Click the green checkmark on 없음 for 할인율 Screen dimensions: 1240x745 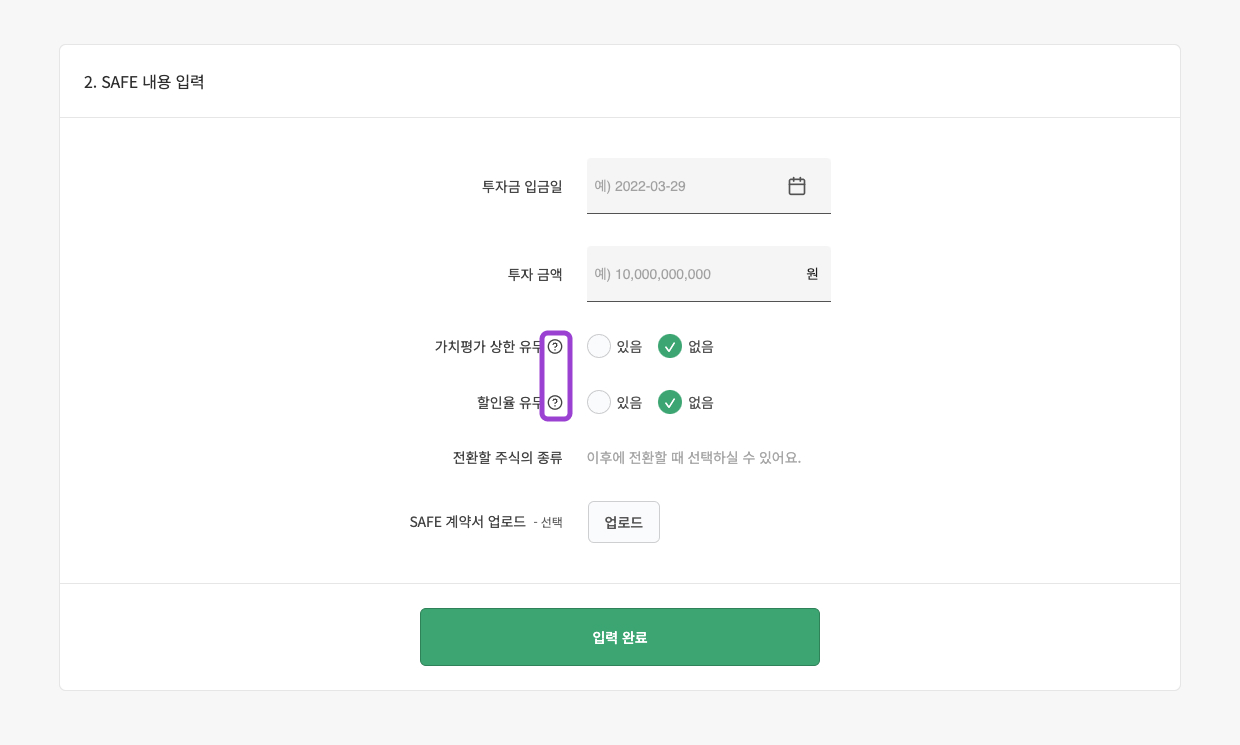pos(670,402)
